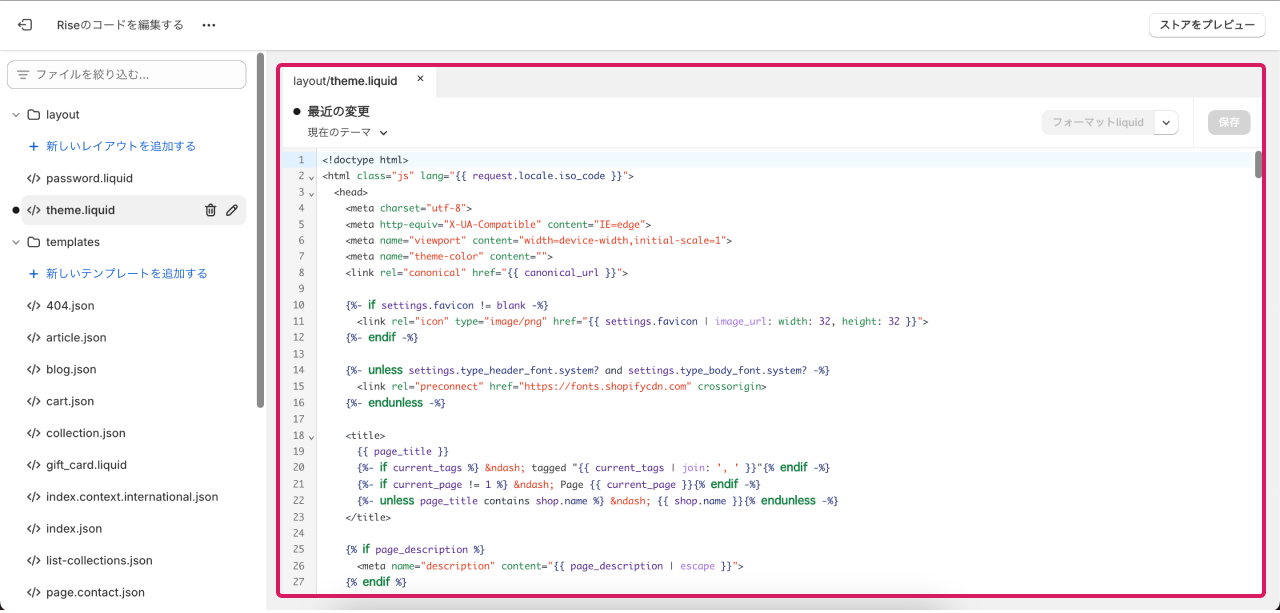Click the layout folder icon
The image size is (1280, 613).
[33, 115]
